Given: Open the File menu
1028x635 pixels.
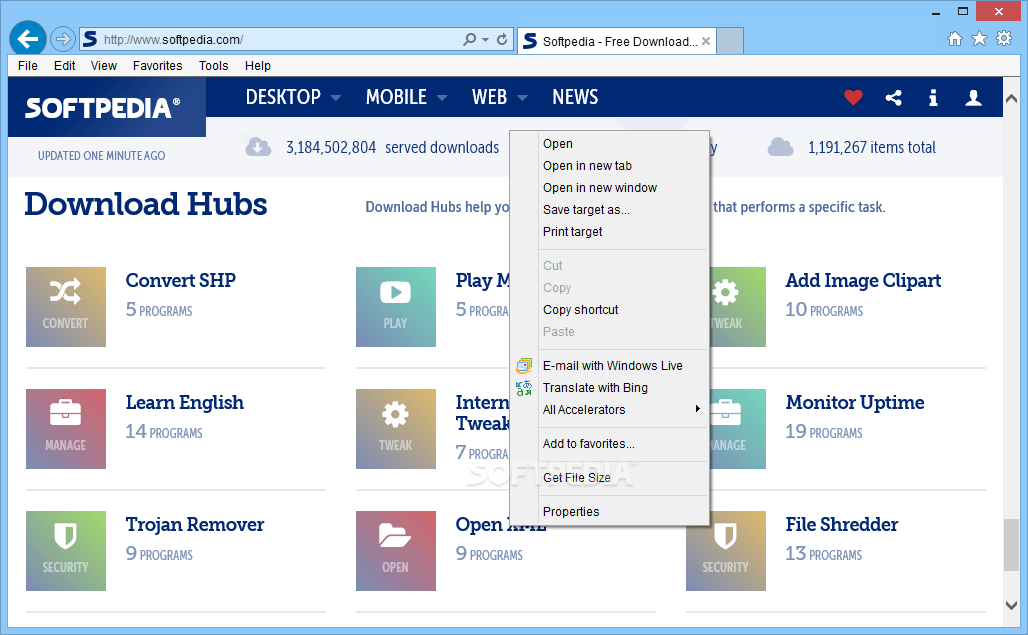Looking at the screenshot, I should point(28,66).
